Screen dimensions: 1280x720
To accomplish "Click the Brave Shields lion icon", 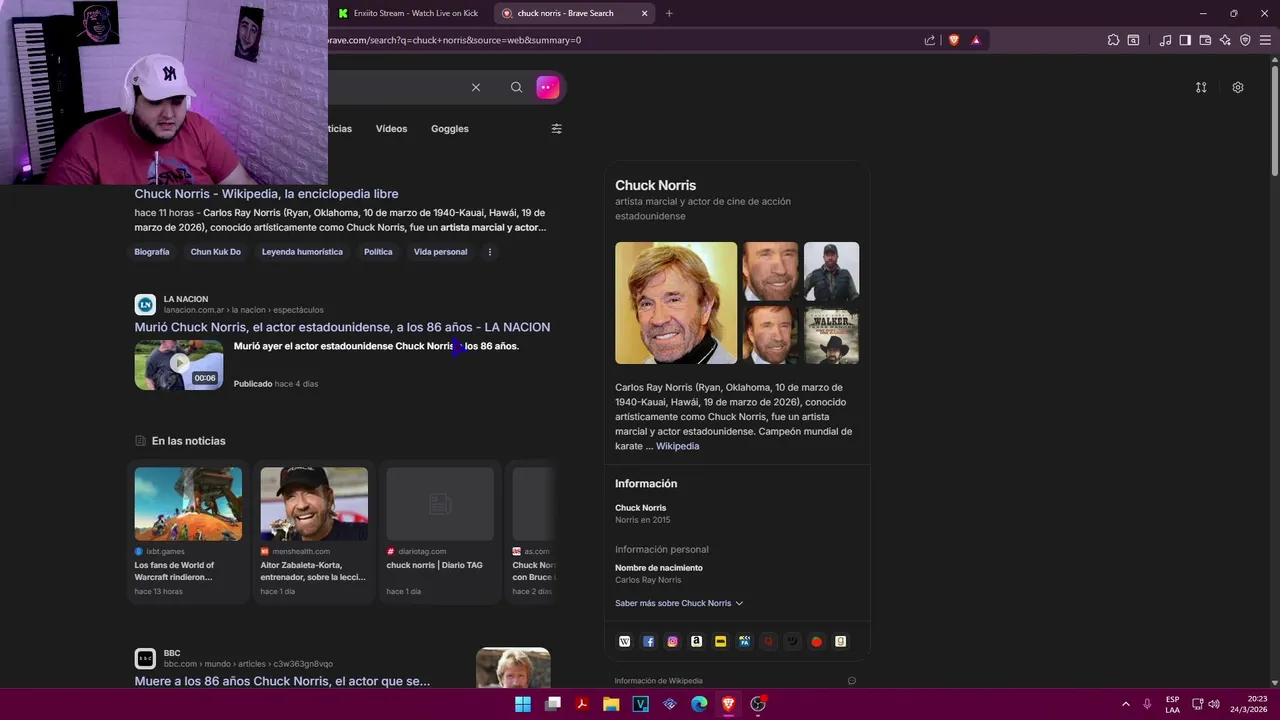I will (954, 40).
